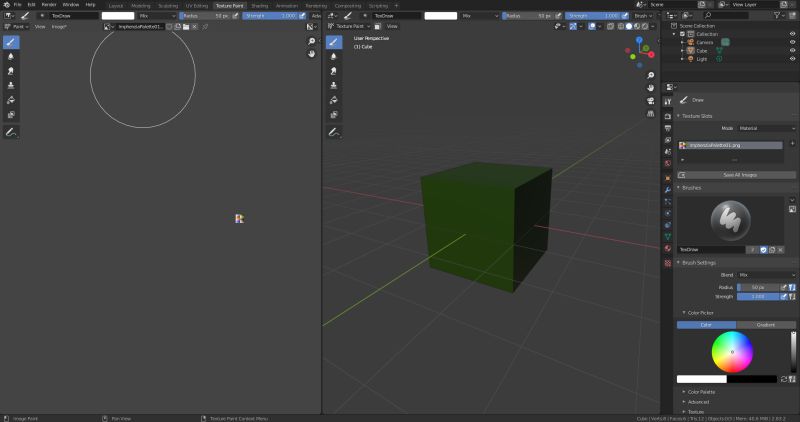Toggle strength pressure sensitivity in Brush Settings
The height and width of the screenshot is (422, 800).
784,296
